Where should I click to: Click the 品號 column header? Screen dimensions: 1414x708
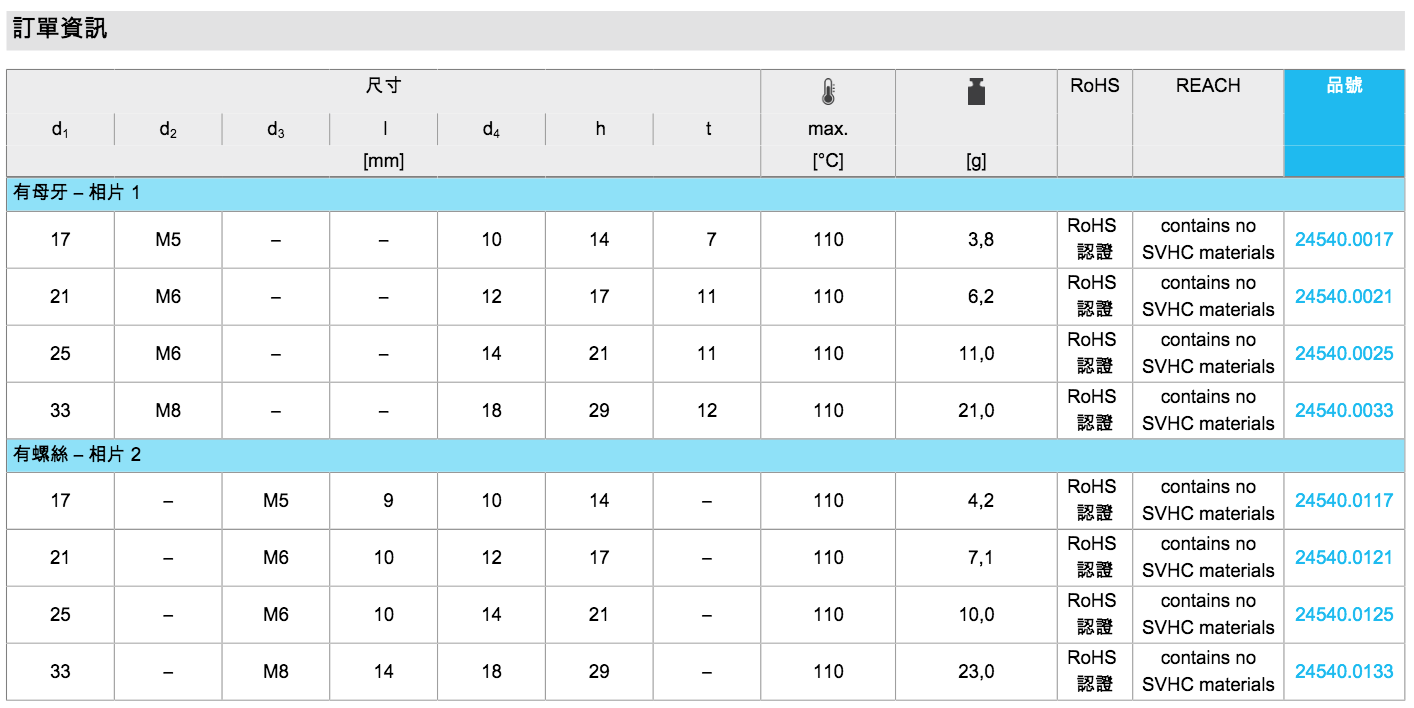pyautogui.click(x=1344, y=86)
